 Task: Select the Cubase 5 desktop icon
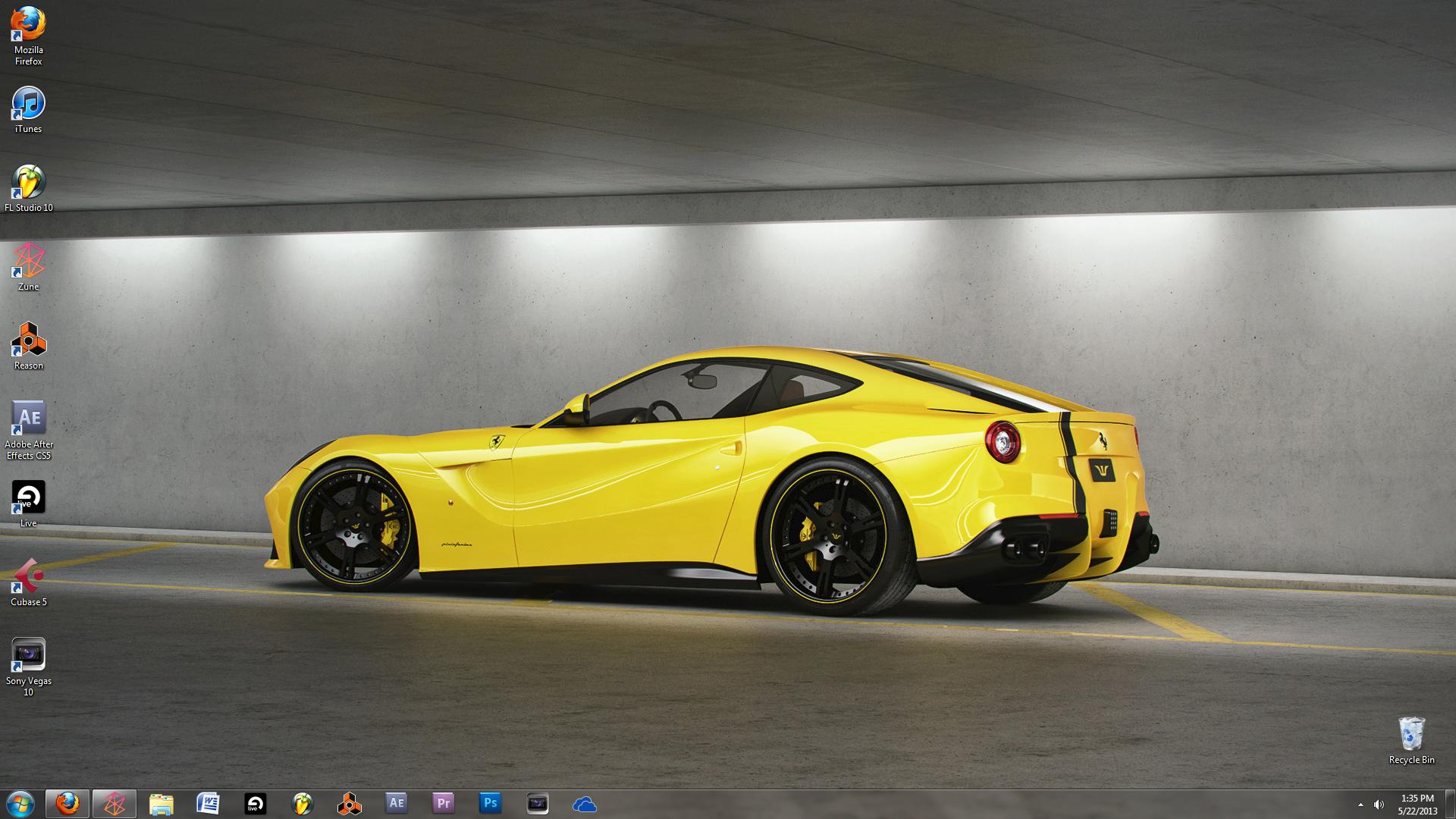click(x=29, y=582)
